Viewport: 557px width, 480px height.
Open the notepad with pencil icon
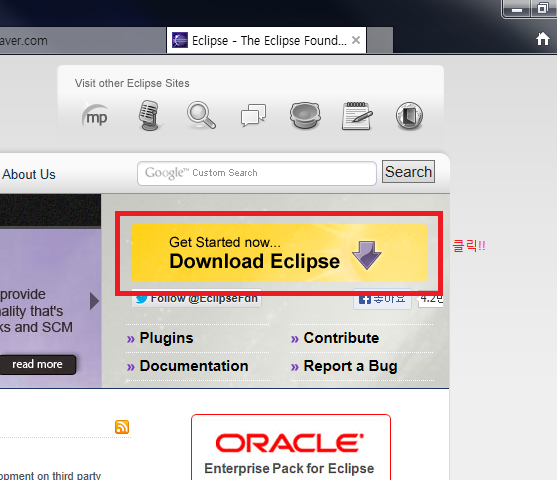(x=357, y=115)
